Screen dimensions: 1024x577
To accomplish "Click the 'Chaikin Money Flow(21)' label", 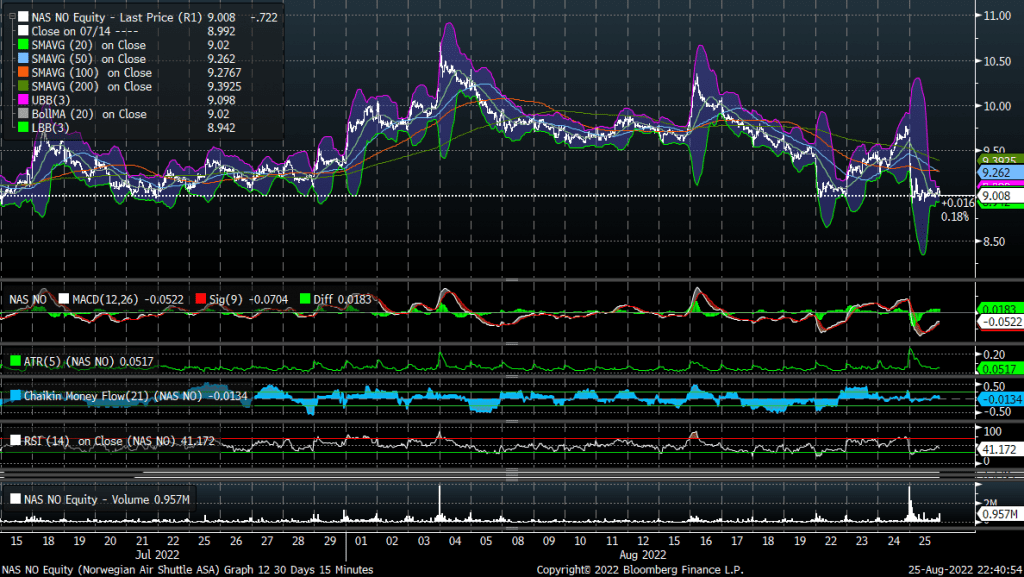I will point(88,396).
